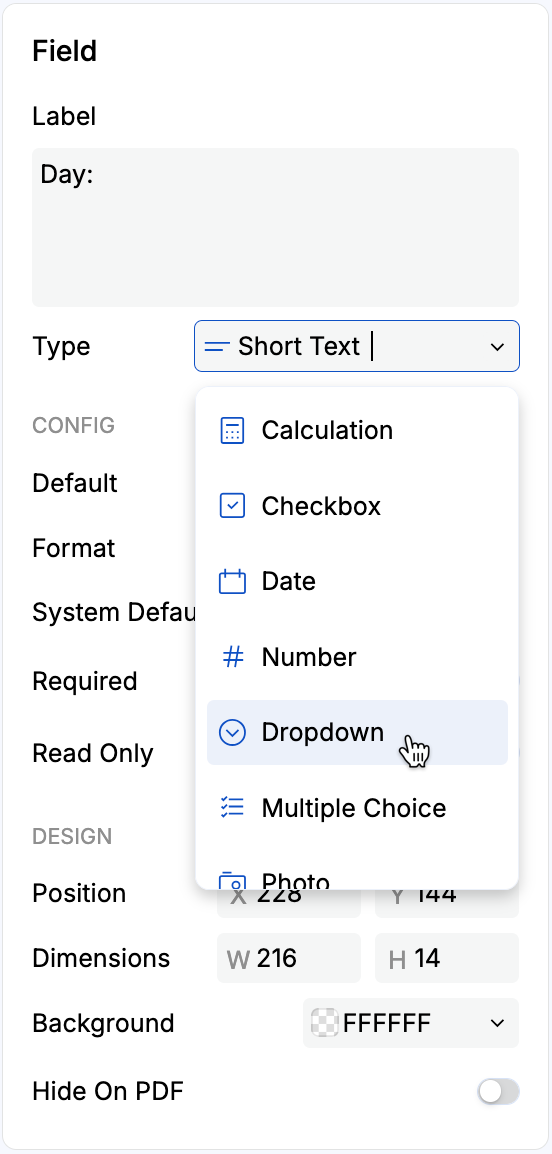The image size is (552, 1154).
Task: Click the Required setting label
Action: (x=85, y=682)
